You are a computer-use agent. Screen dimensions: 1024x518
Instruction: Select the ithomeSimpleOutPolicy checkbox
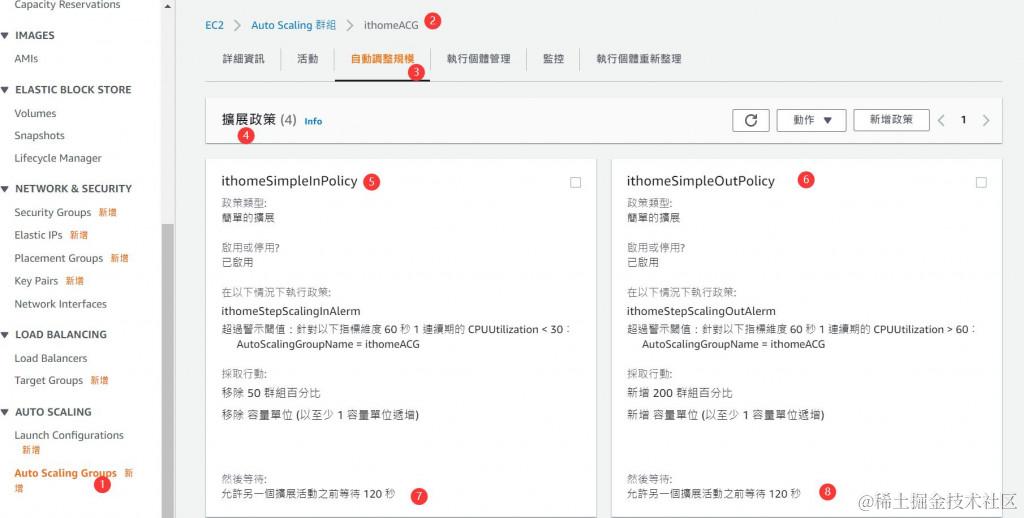pyautogui.click(x=981, y=182)
